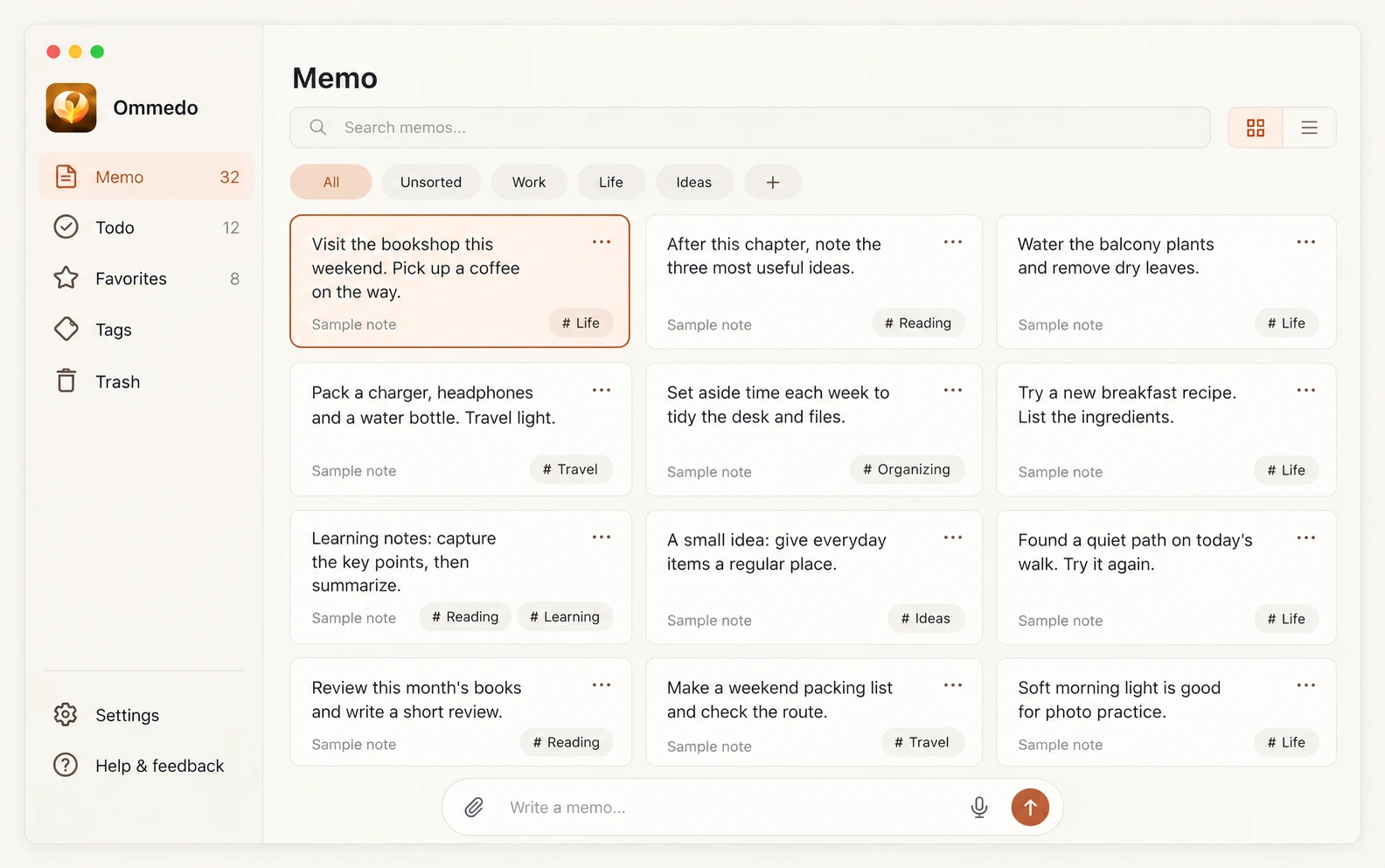Go to the Todo section
The width and height of the screenshot is (1385, 868).
click(x=145, y=227)
